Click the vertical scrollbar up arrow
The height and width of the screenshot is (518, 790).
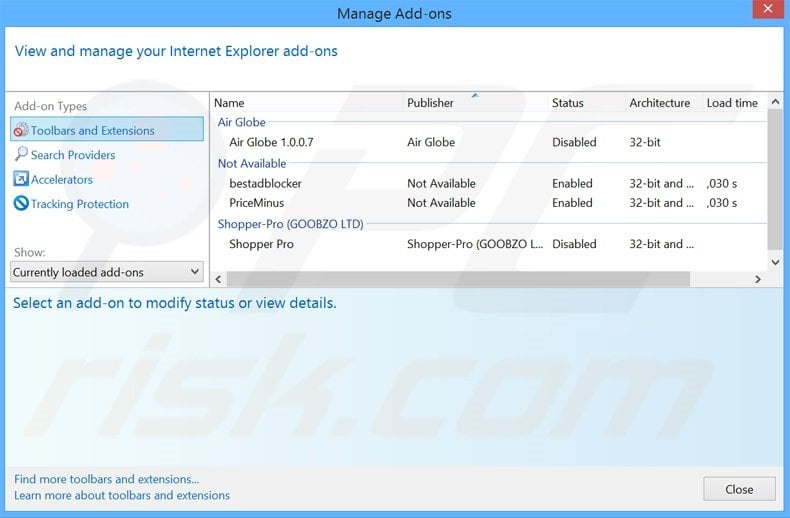tap(775, 102)
